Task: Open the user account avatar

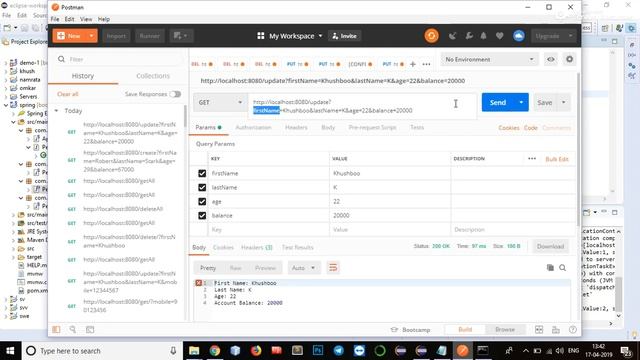Action: 519,36
